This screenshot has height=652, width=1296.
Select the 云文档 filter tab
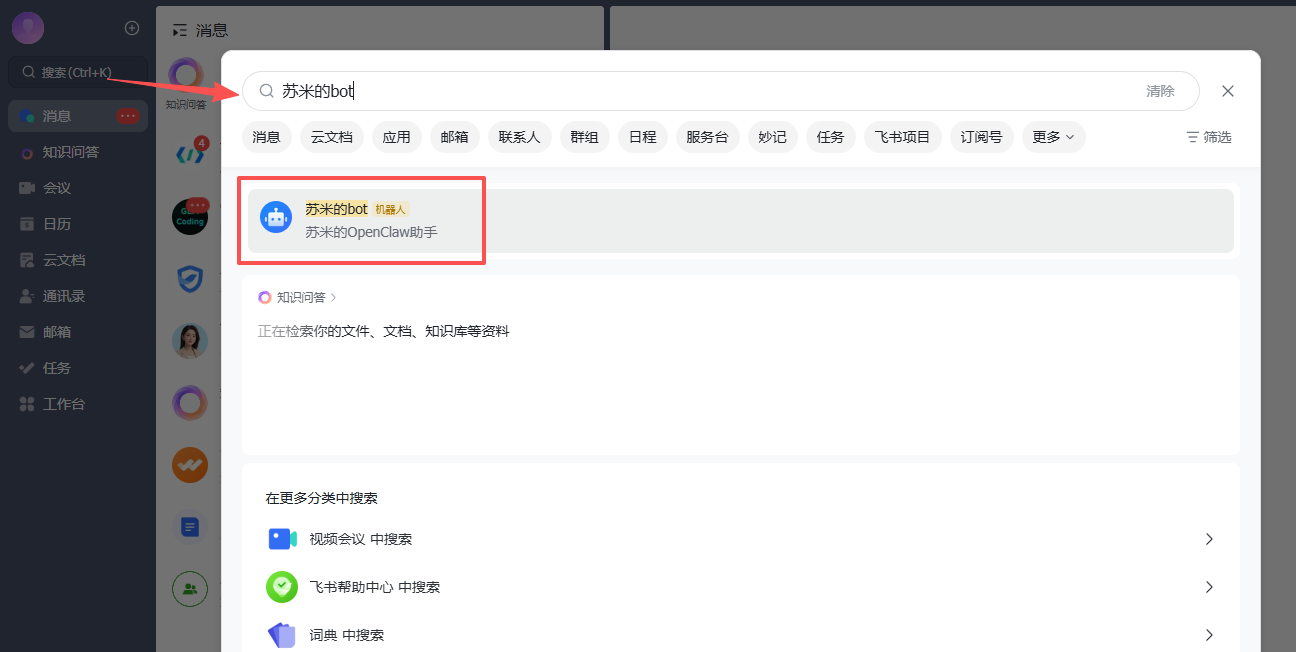[331, 137]
